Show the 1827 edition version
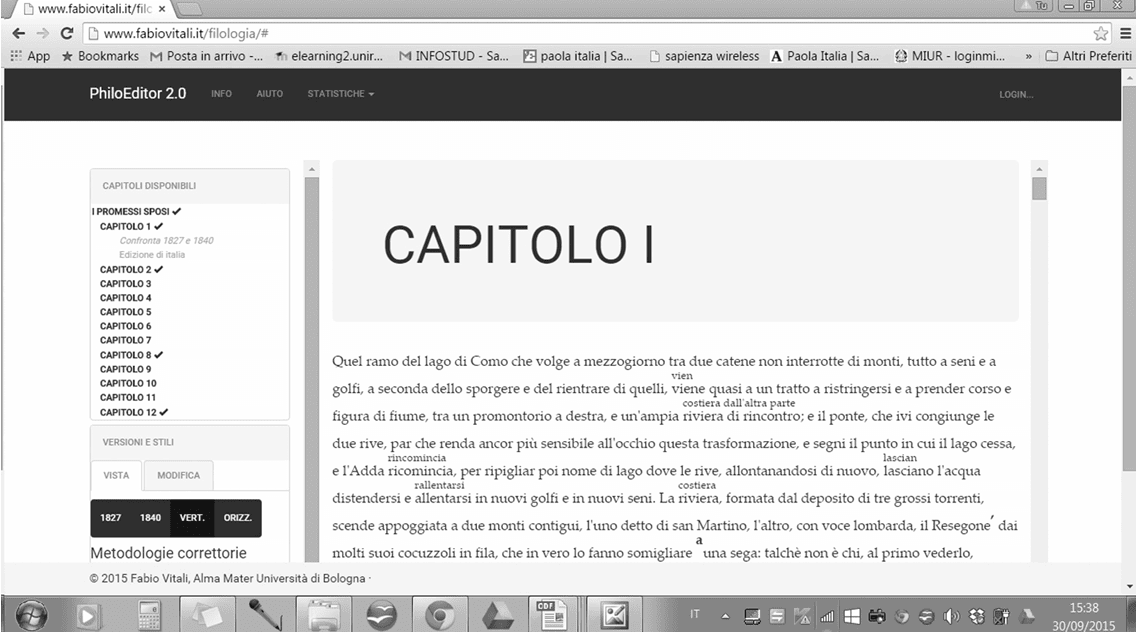This screenshot has height=632, width=1138. tap(110, 518)
